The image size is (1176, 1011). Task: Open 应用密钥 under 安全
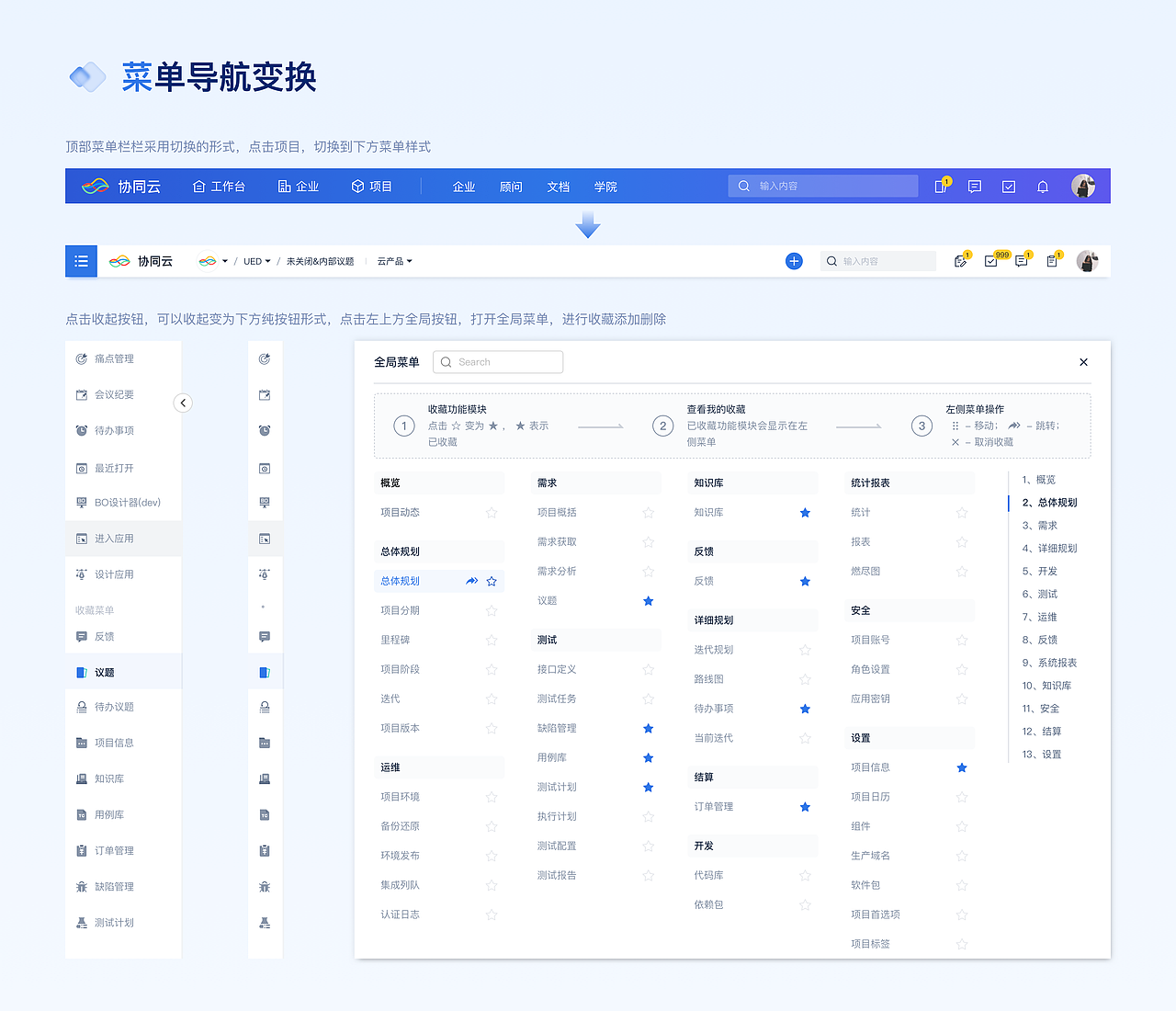pyautogui.click(x=870, y=699)
